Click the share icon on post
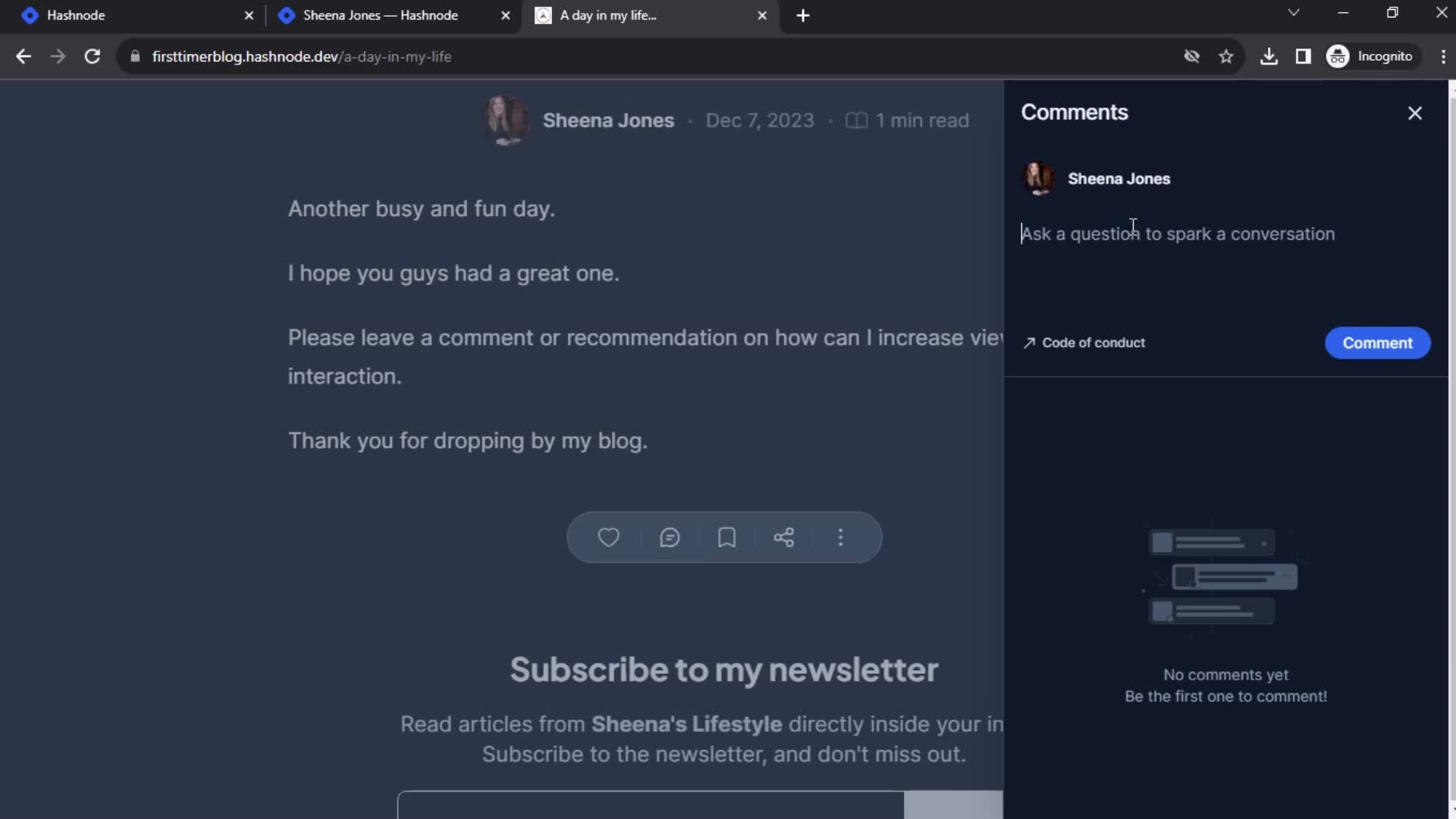The height and width of the screenshot is (819, 1456). pos(783,537)
